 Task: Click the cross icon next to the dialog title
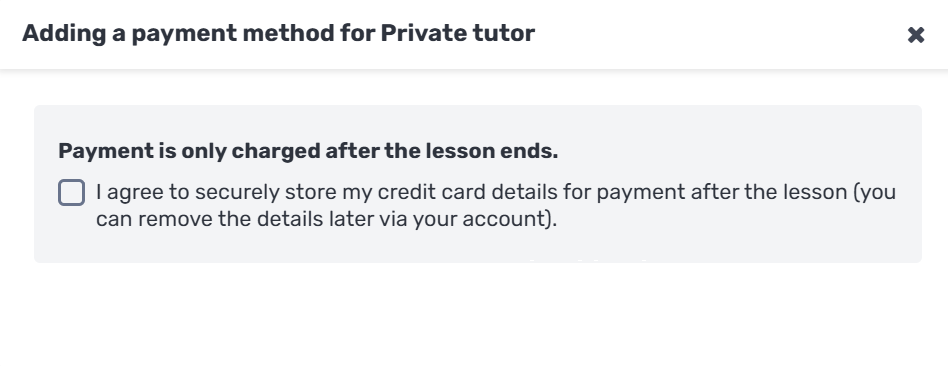click(916, 35)
